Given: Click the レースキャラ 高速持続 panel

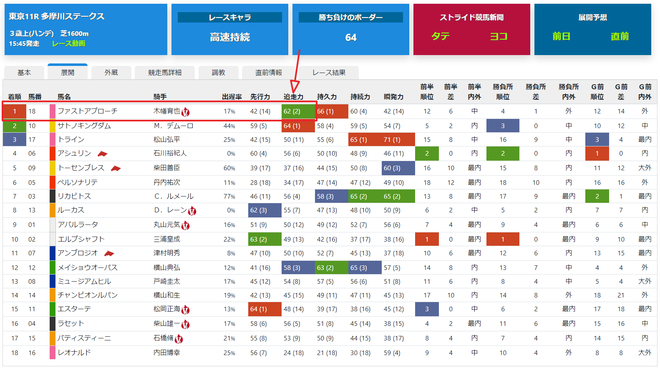Looking at the screenshot, I should pyautogui.click(x=230, y=29).
